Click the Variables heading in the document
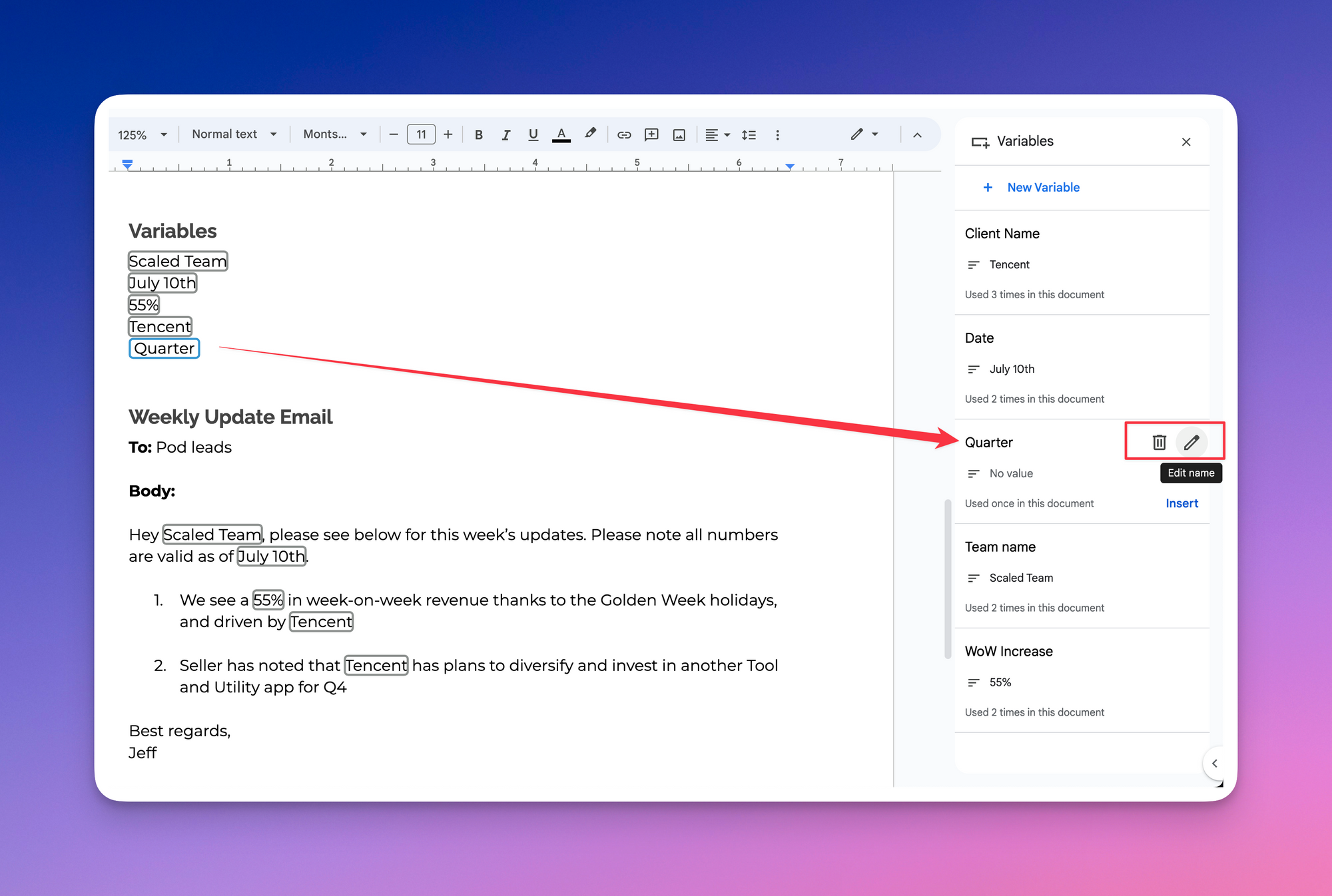Image resolution: width=1332 pixels, height=896 pixels. tap(172, 231)
